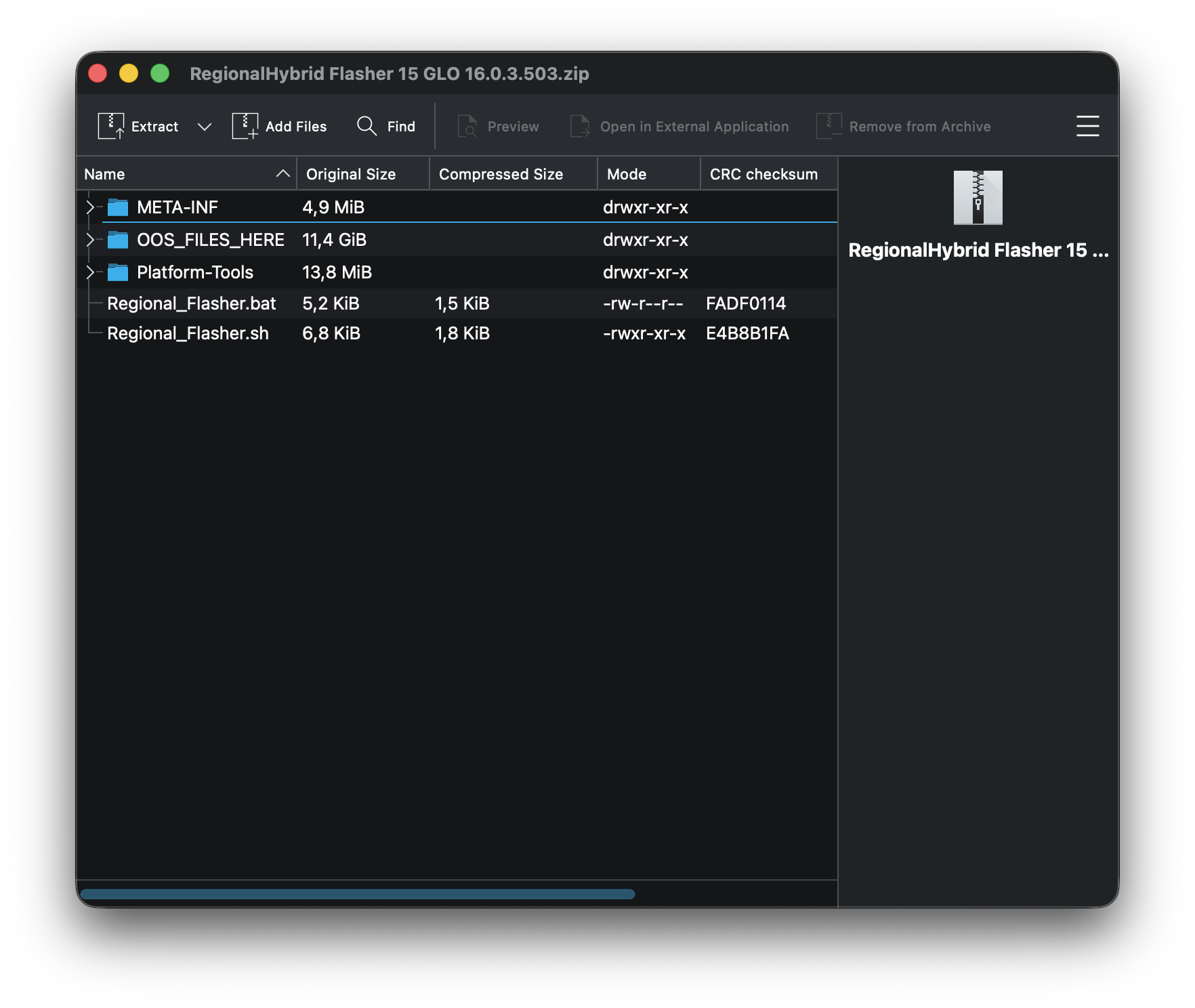Viewport: 1195px width, 1008px height.
Task: Open the hamburger menu
Action: pyautogui.click(x=1087, y=126)
